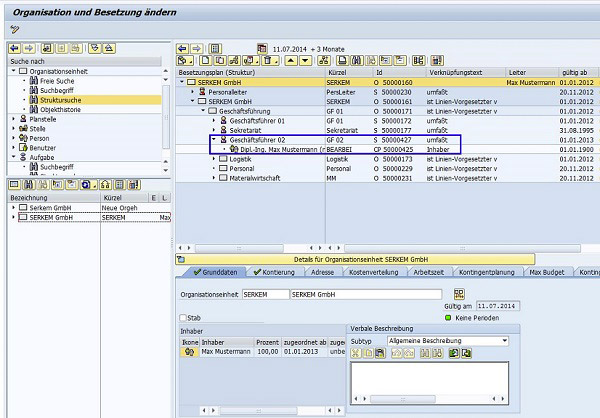Click the pencil icon below the window title
The height and width of the screenshot is (418, 600).
click(x=15, y=29)
